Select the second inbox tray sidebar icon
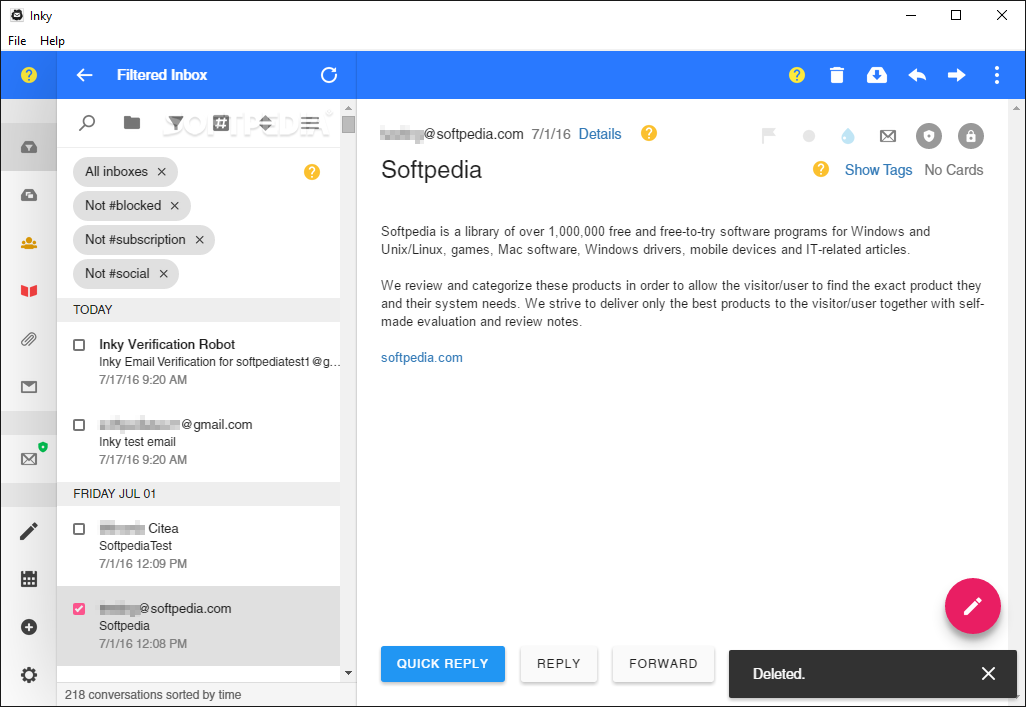This screenshot has height=707, width=1026. click(29, 195)
